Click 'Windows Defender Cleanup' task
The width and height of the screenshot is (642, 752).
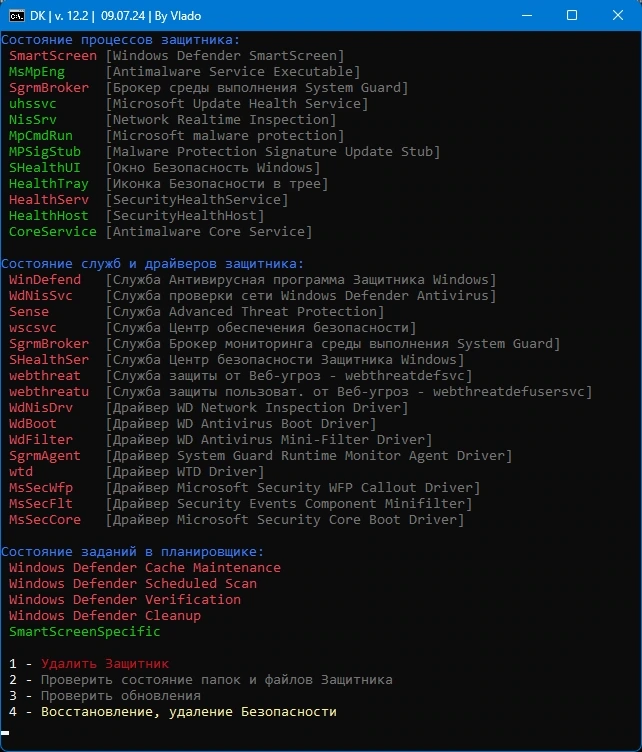(x=105, y=615)
